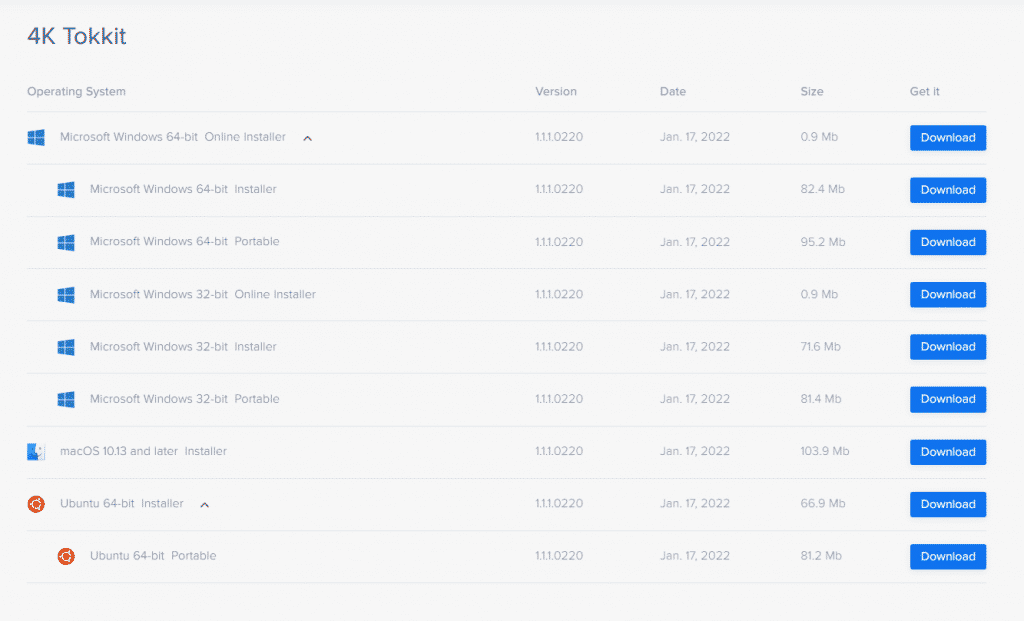This screenshot has width=1024, height=621.
Task: Click Windows icon for 32-bit Portable row
Action: click(66, 399)
